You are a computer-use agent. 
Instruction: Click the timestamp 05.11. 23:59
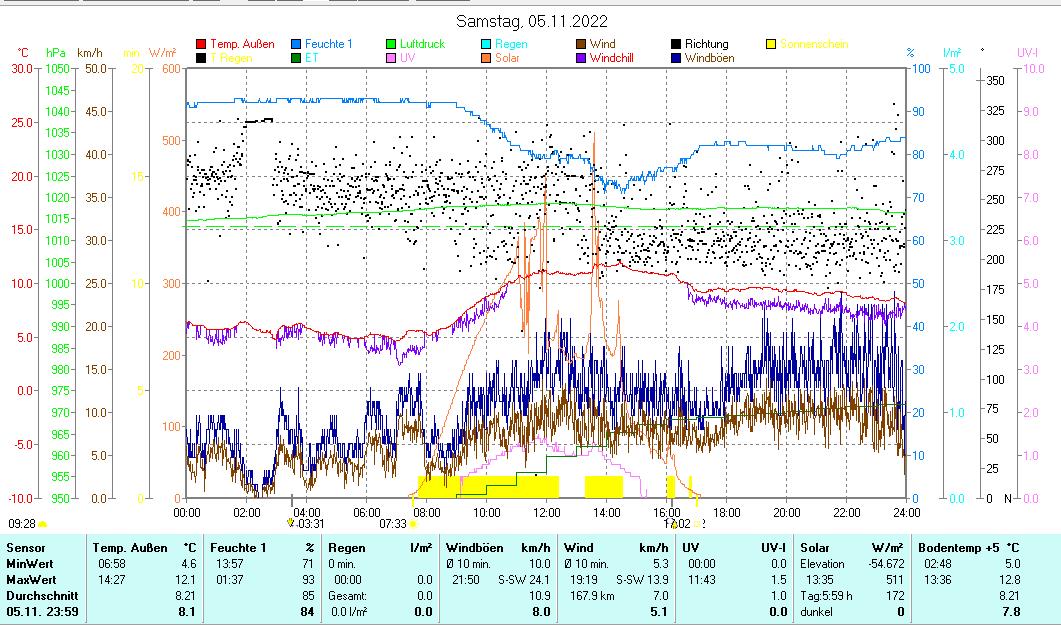[x=43, y=612]
